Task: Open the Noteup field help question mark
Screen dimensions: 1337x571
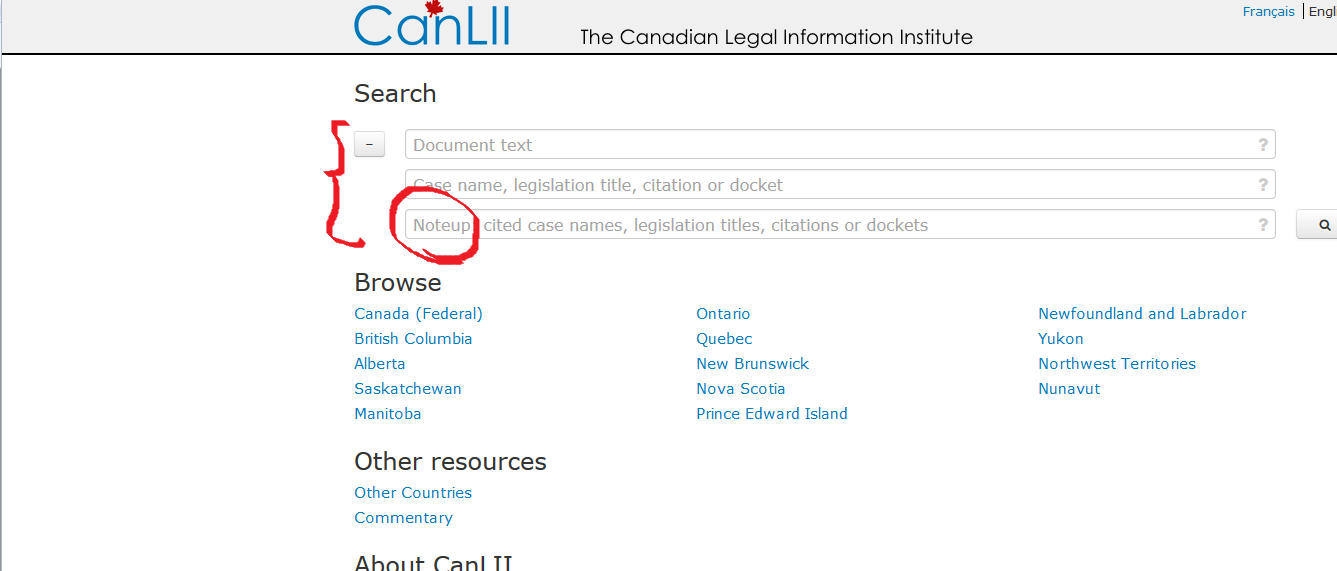Action: coord(1263,225)
